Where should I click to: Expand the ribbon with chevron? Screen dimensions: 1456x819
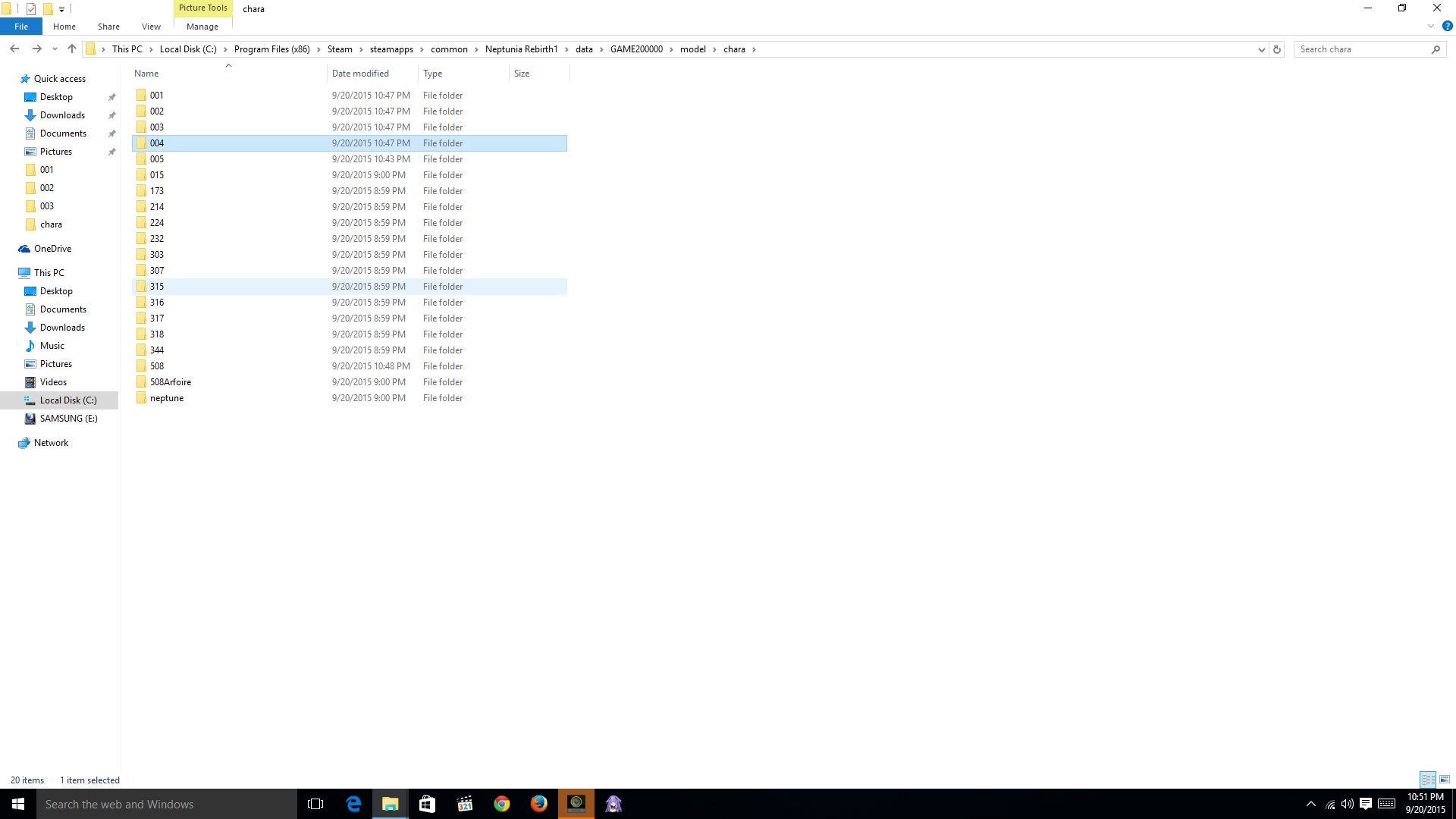click(x=1431, y=26)
